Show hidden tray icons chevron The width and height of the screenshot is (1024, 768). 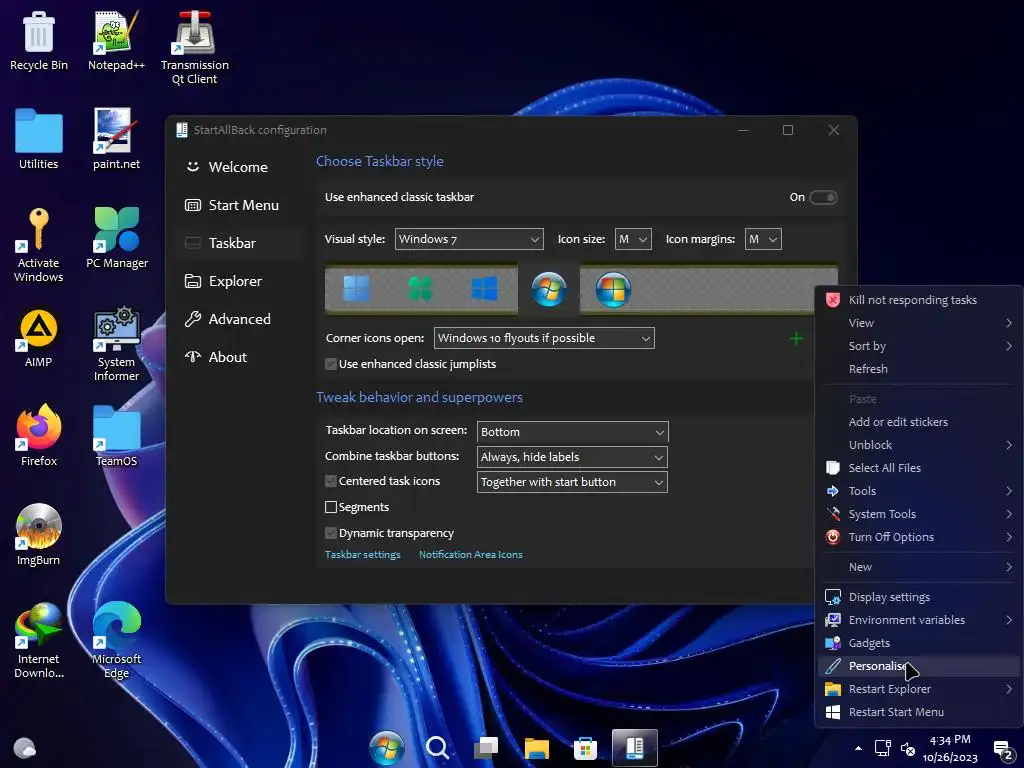(858, 748)
